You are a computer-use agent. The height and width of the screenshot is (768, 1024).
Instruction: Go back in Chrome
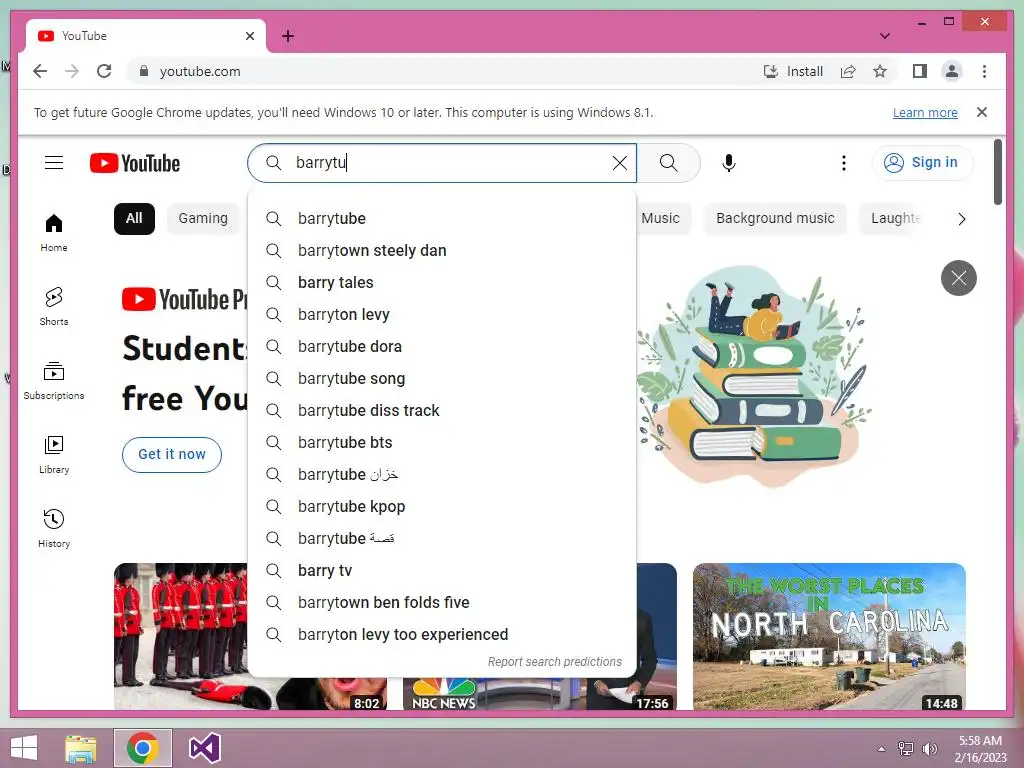point(40,71)
